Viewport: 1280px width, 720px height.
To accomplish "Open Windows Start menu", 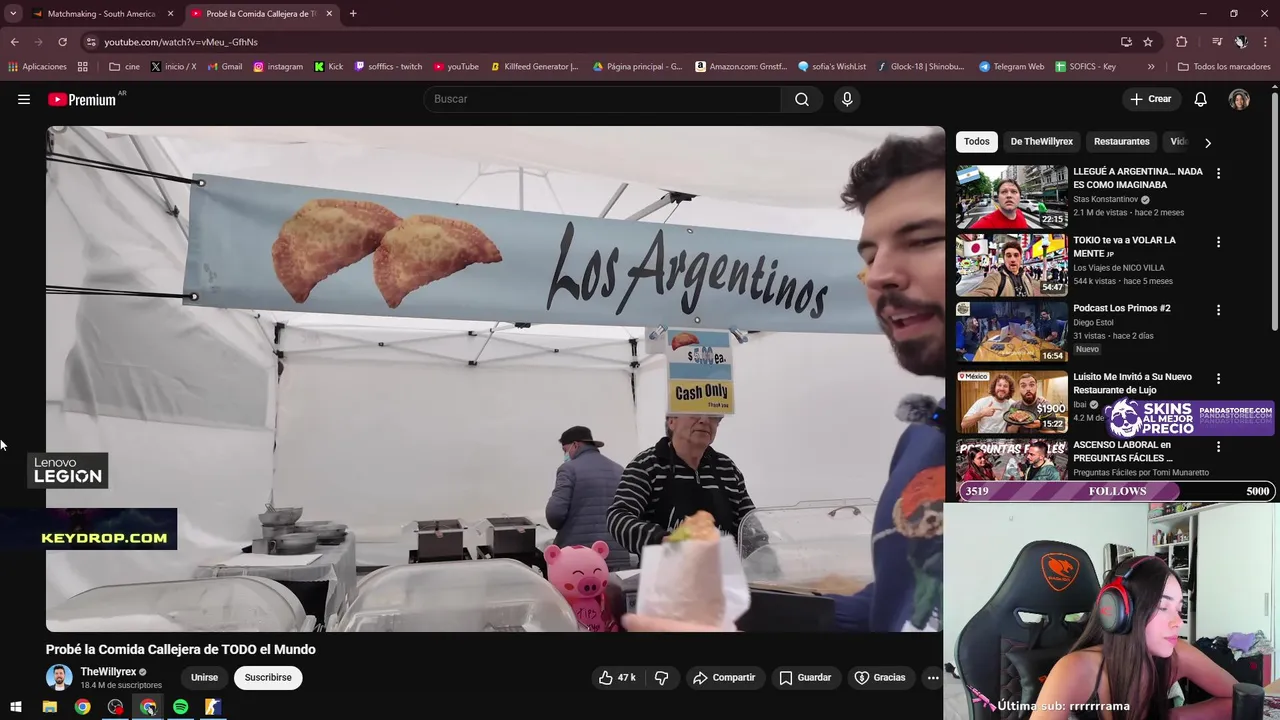I will click(x=16, y=707).
